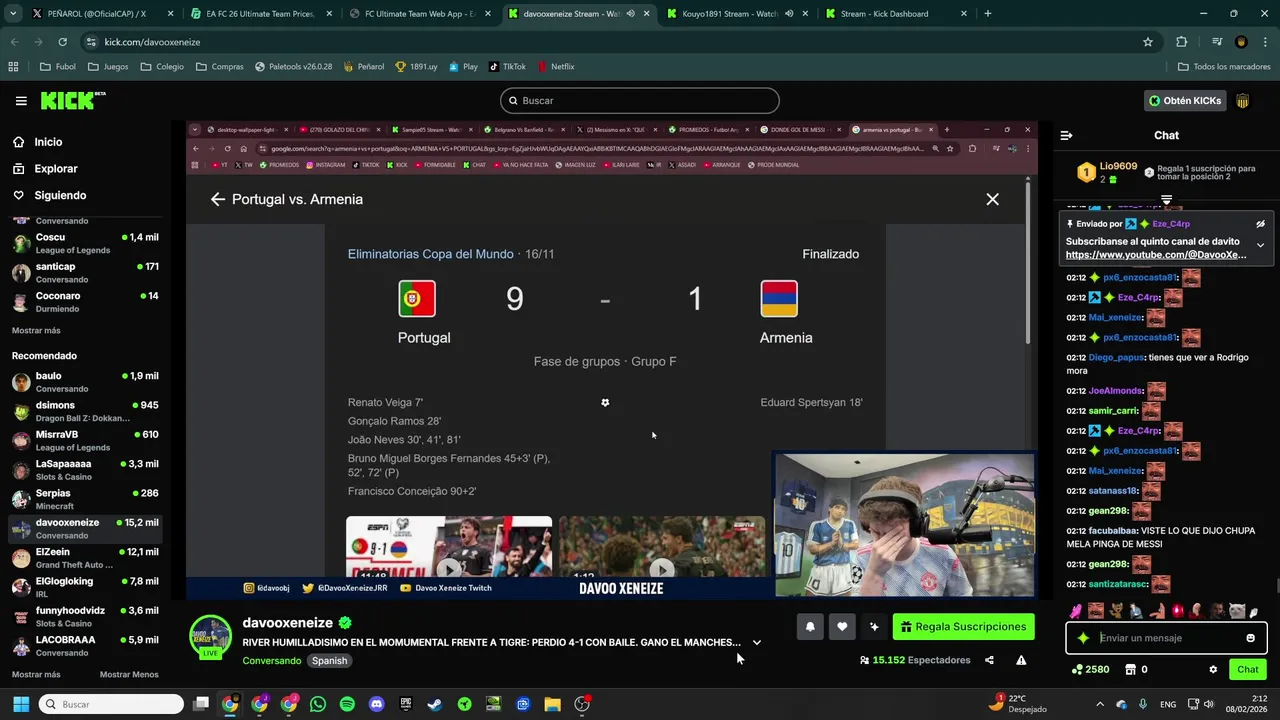The image size is (1280, 720).
Task: Open Epic Games from the taskbar
Action: pos(406,704)
